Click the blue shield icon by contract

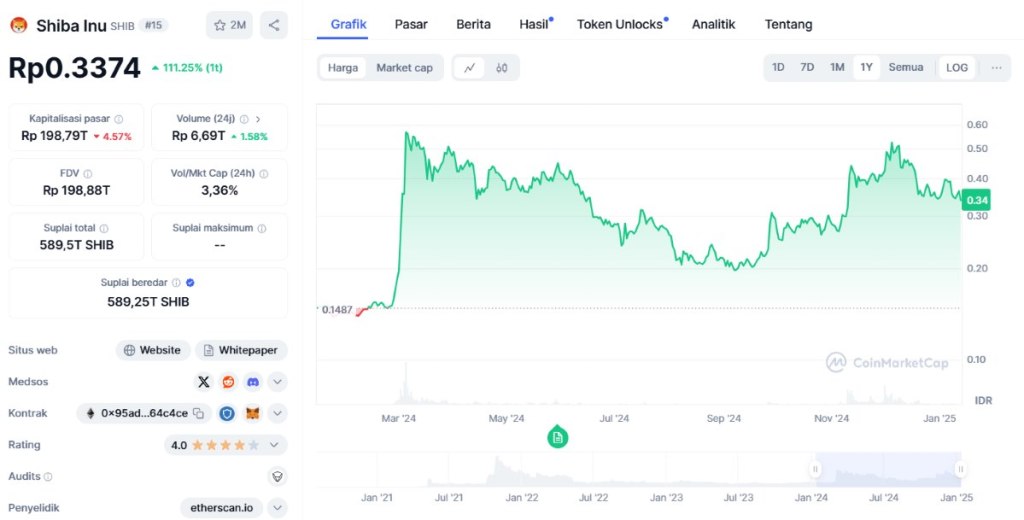point(227,413)
